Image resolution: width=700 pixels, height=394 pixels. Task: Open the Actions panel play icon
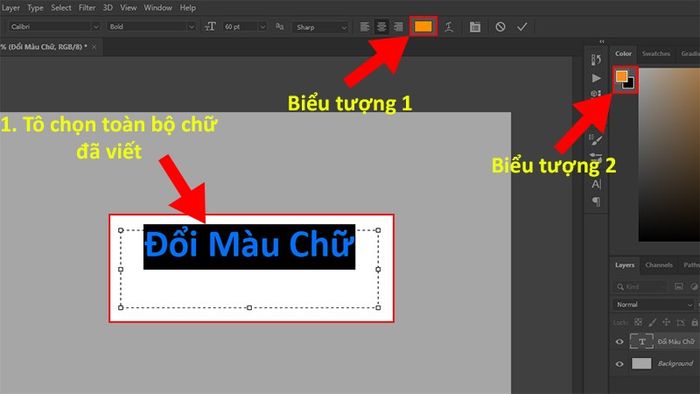[596, 78]
